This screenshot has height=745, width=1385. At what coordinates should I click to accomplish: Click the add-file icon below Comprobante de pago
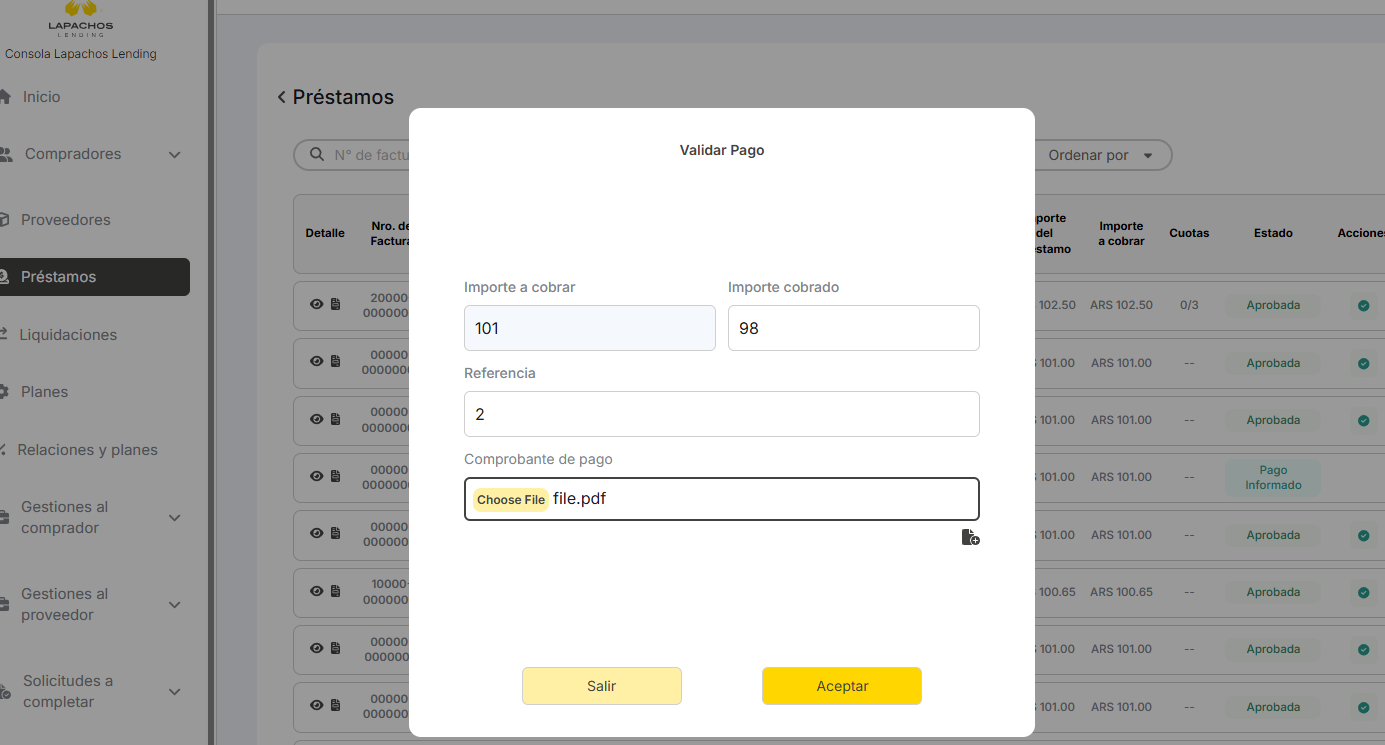click(970, 538)
